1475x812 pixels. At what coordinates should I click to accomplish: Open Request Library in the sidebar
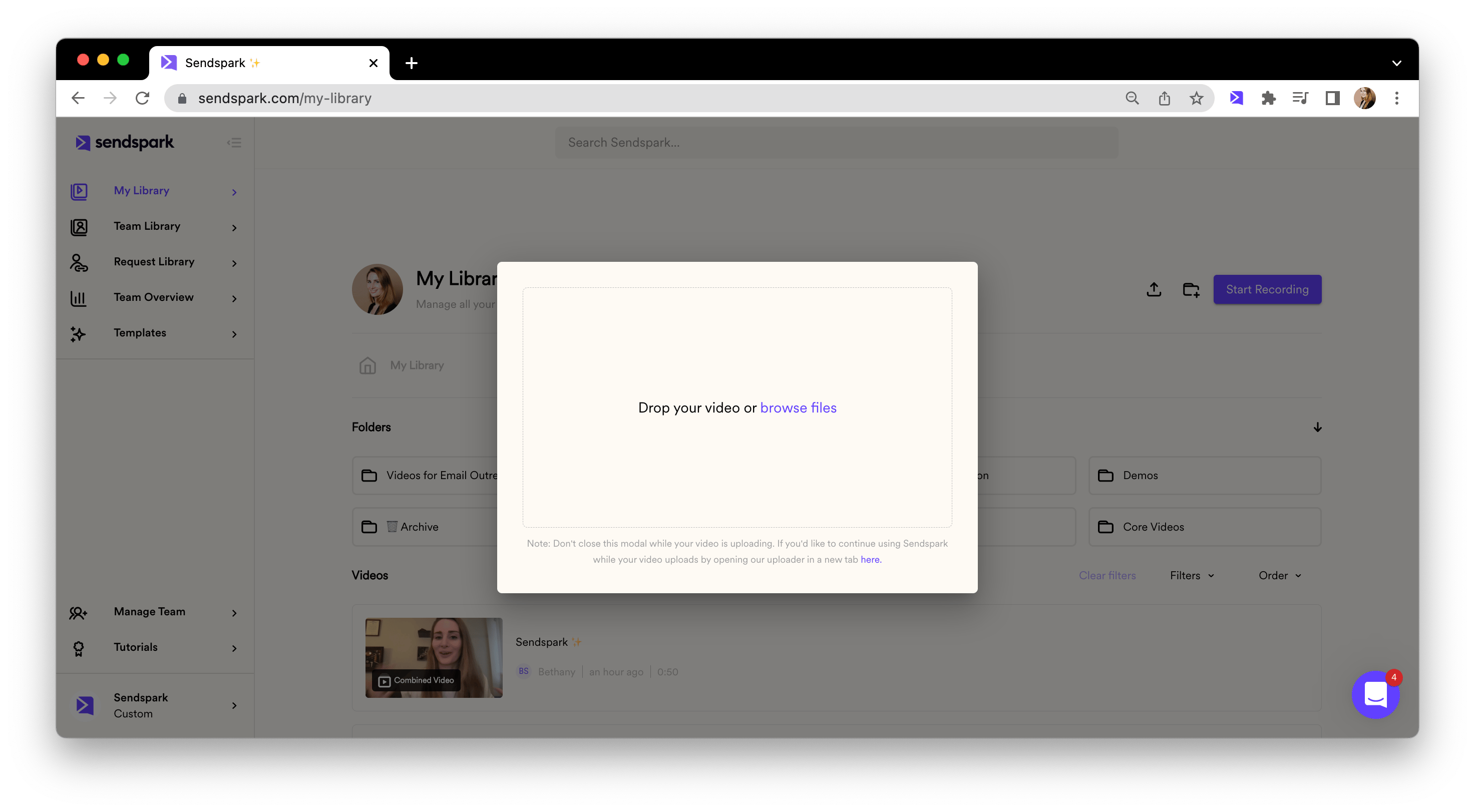[154, 262]
